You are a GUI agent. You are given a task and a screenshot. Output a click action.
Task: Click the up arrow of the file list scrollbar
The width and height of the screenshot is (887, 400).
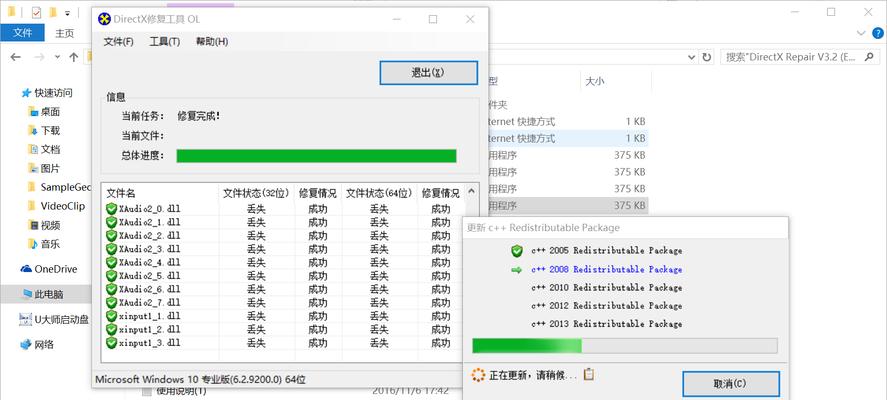tap(473, 191)
